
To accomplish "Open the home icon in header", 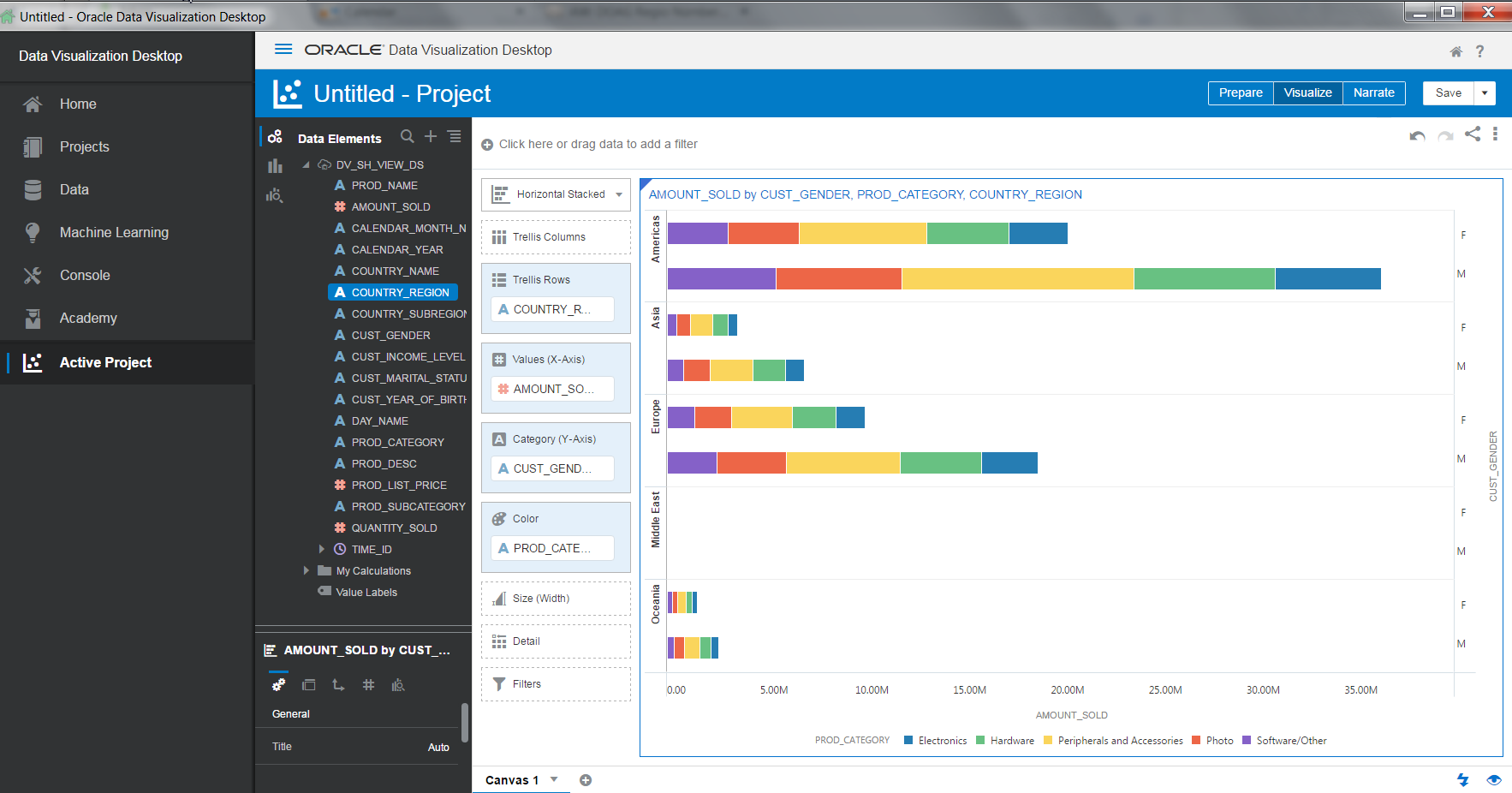I will click(x=1455, y=51).
